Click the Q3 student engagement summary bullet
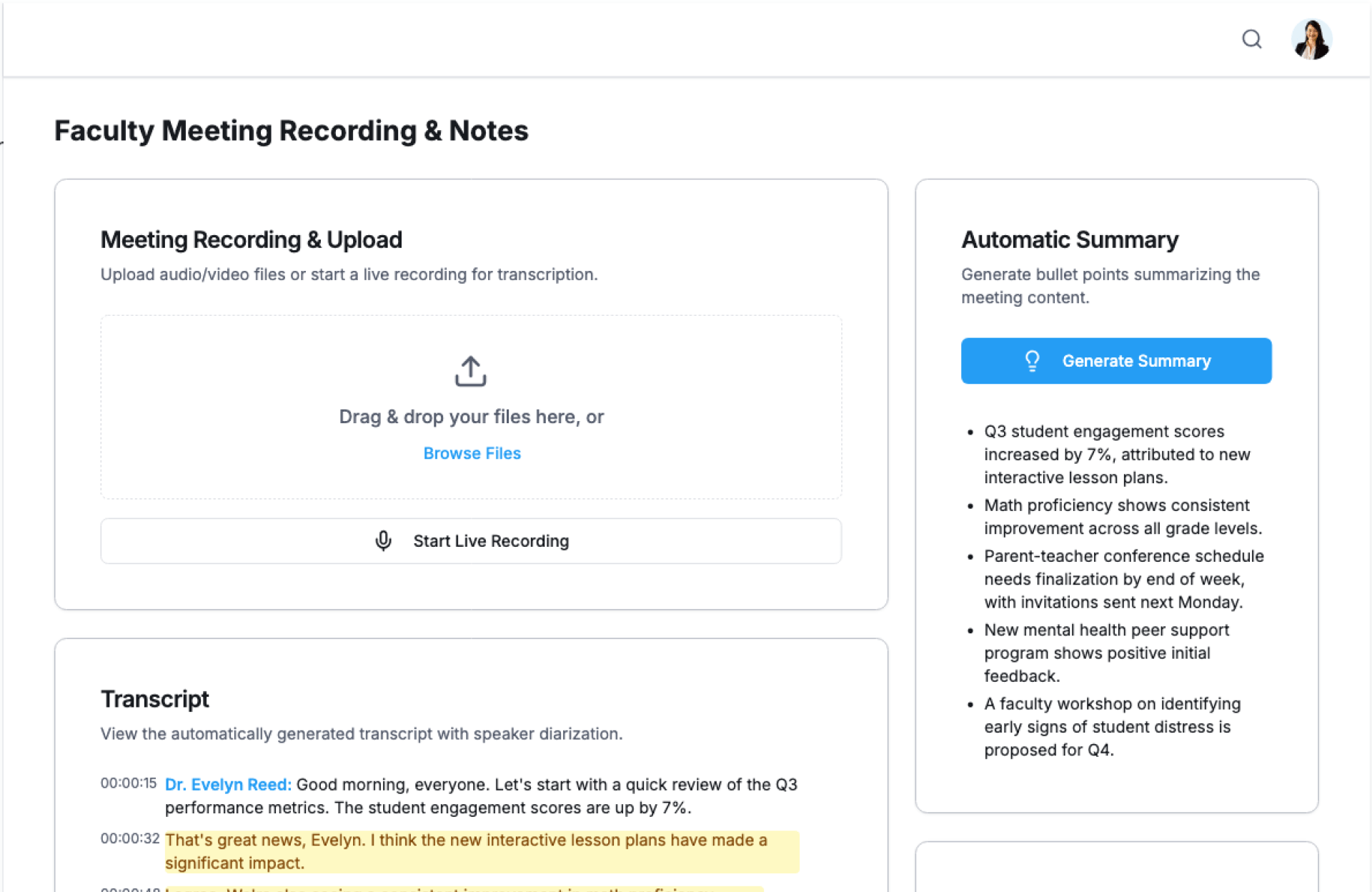The width and height of the screenshot is (1372, 892). tap(1116, 455)
